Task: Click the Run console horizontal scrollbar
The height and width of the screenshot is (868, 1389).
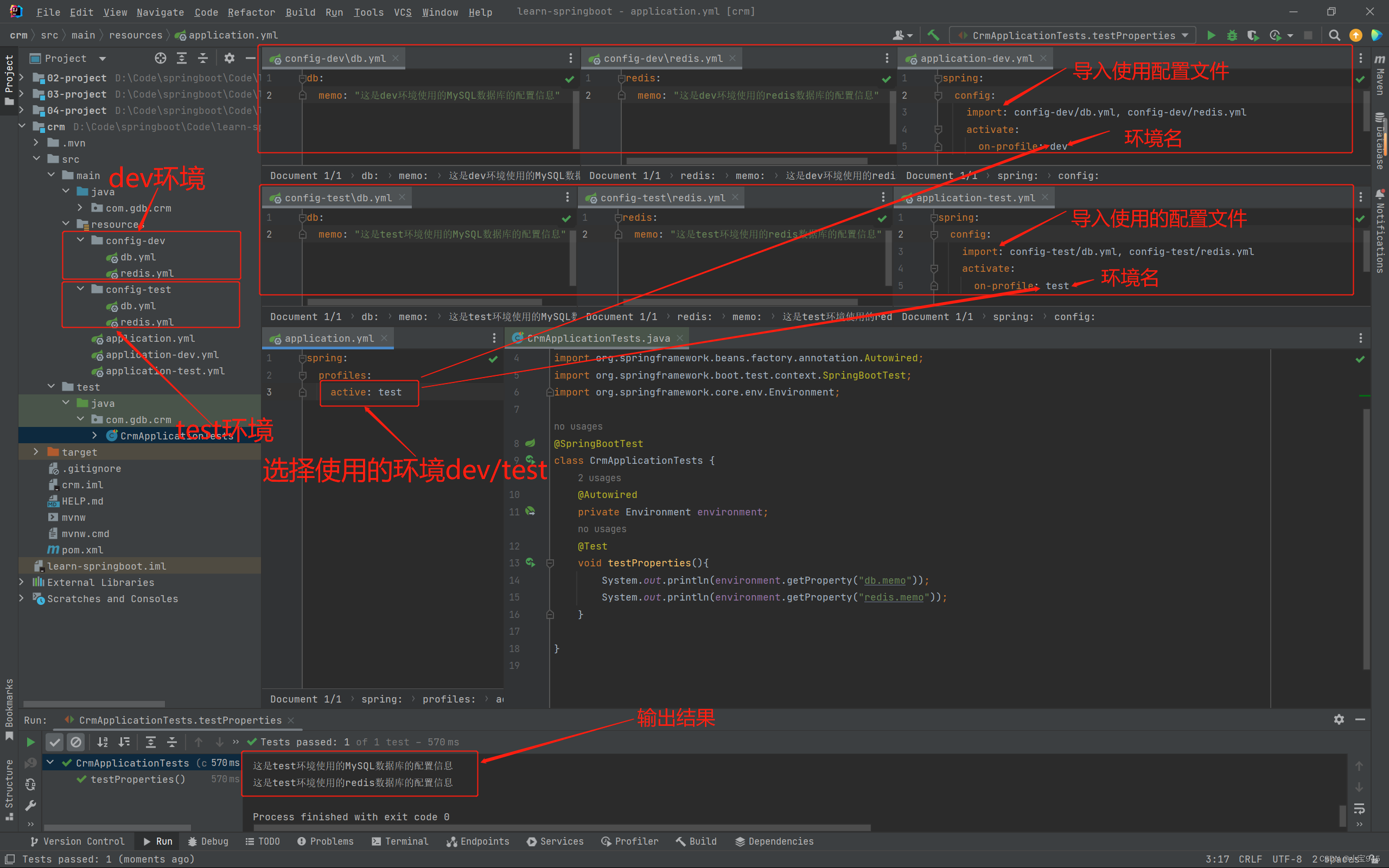Action: click(x=563, y=828)
